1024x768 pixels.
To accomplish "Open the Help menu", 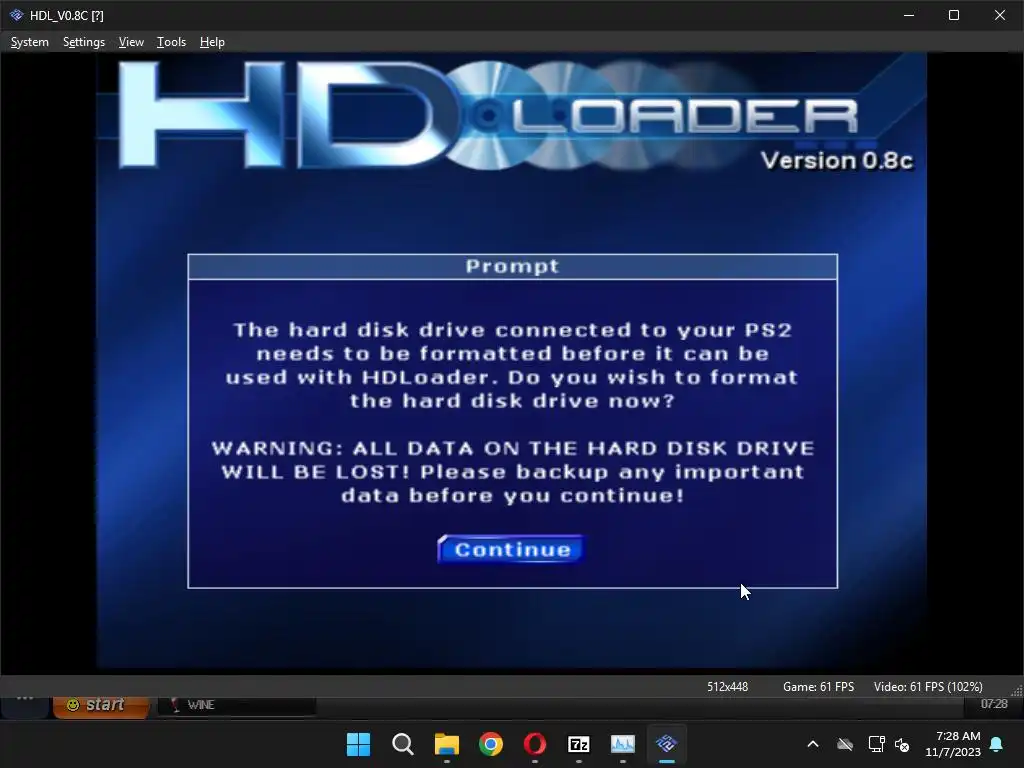I will [212, 42].
